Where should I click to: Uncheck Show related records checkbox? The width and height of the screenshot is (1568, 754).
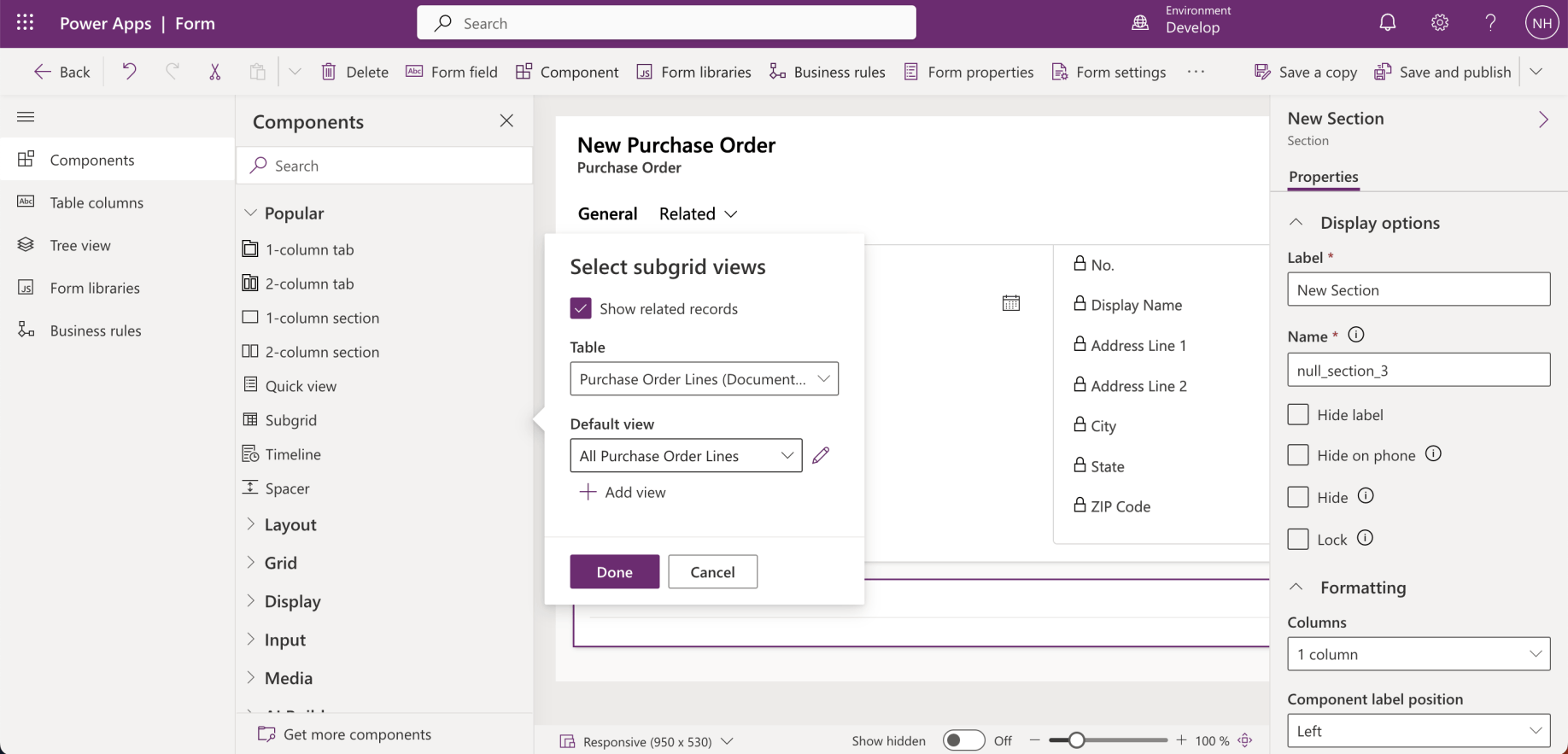pos(581,308)
